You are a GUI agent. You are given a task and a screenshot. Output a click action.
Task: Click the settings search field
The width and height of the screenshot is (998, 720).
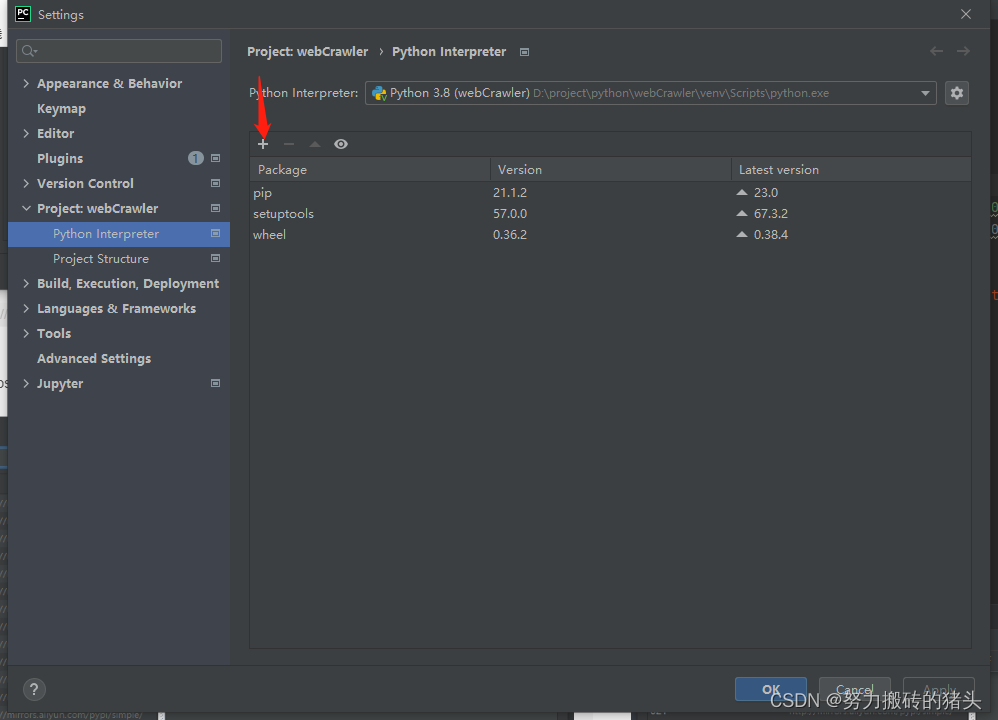pyautogui.click(x=119, y=51)
